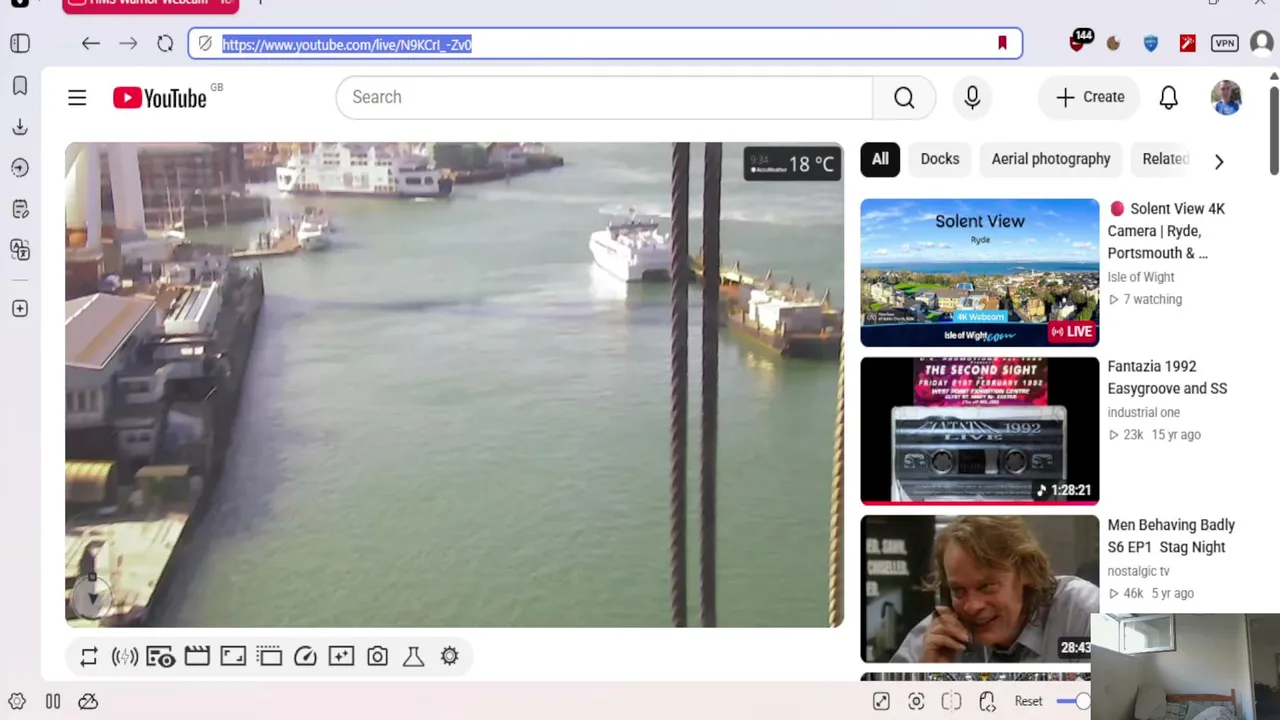Click the fullscreen-frame icon below the video

click(233, 656)
